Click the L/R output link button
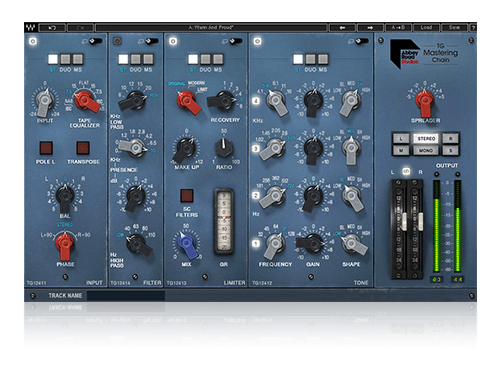This screenshot has width=500, height=370. tap(406, 171)
